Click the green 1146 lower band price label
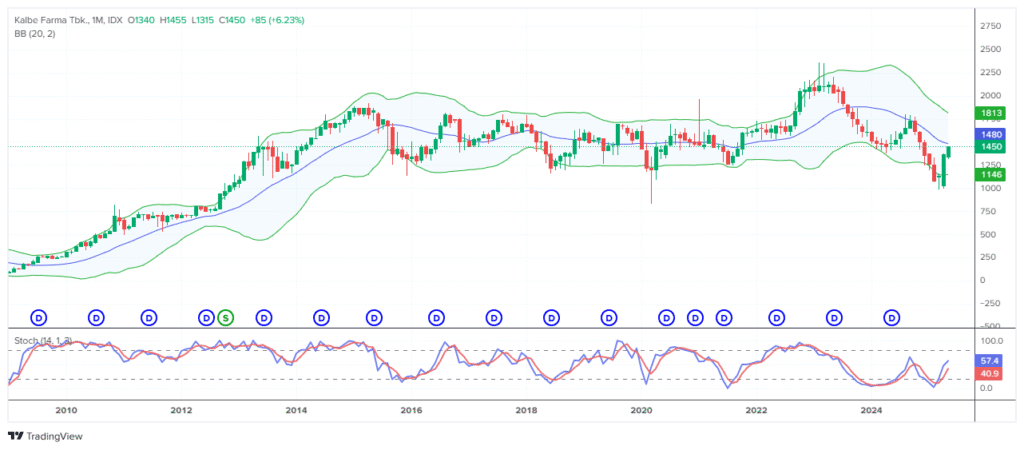The width and height of the screenshot is (1024, 450). point(991,174)
